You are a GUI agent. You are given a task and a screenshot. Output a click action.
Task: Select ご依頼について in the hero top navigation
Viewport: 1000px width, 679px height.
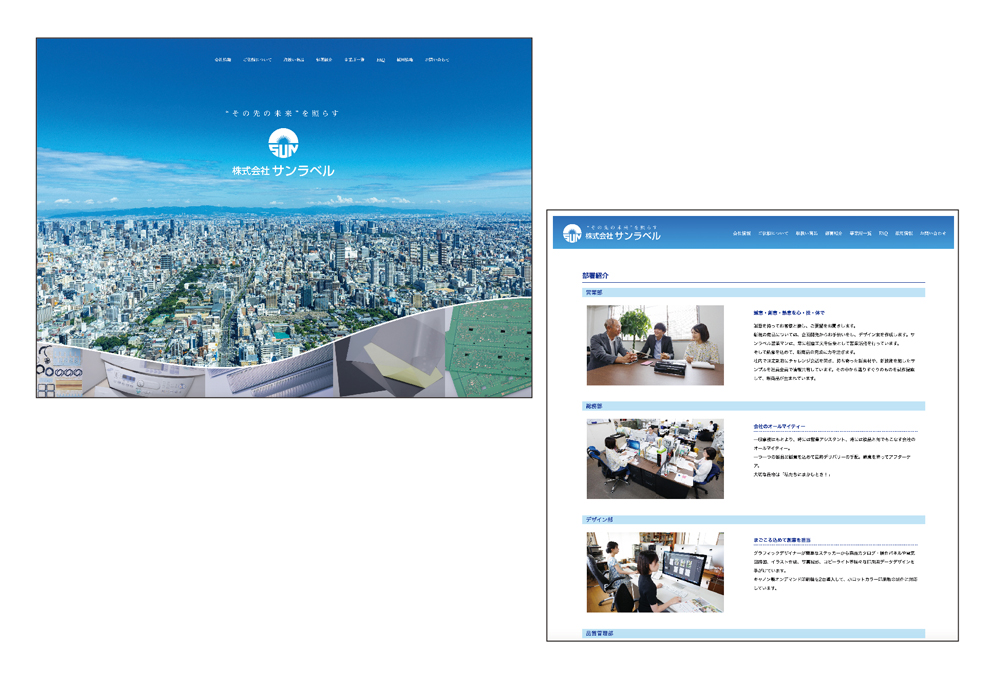pos(257,60)
